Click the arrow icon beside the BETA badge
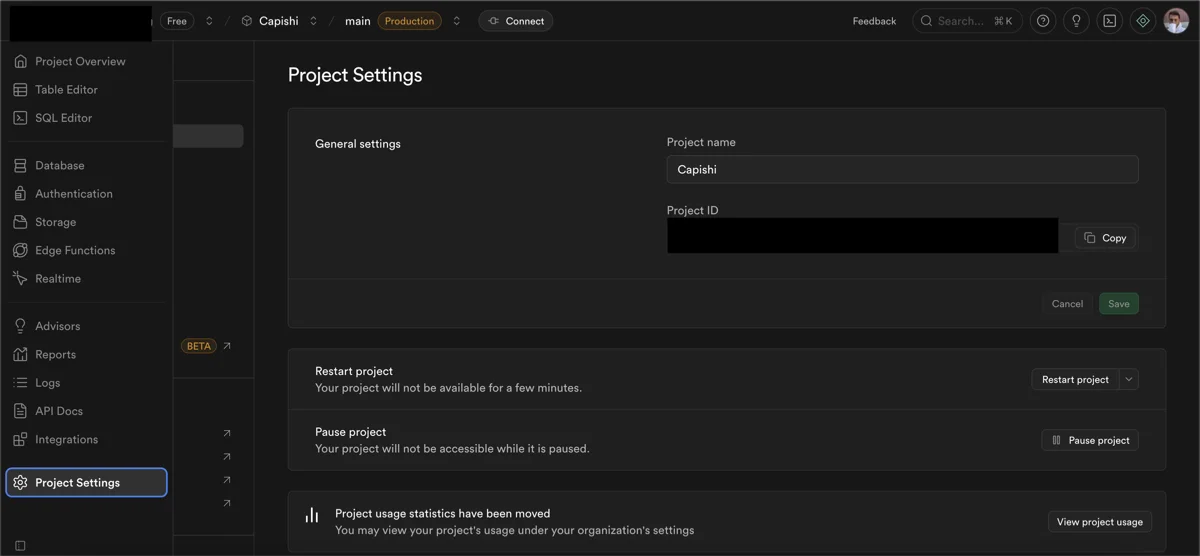The image size is (1200, 556). point(227,346)
